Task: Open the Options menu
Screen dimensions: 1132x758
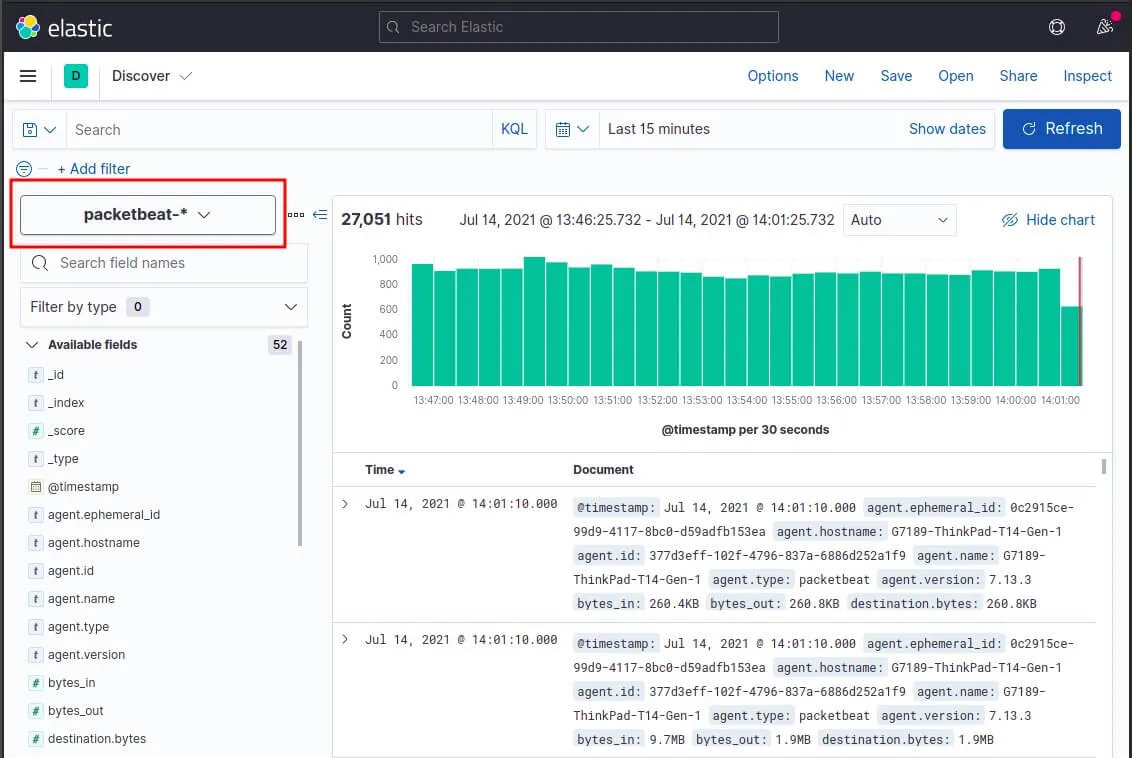Action: click(772, 76)
